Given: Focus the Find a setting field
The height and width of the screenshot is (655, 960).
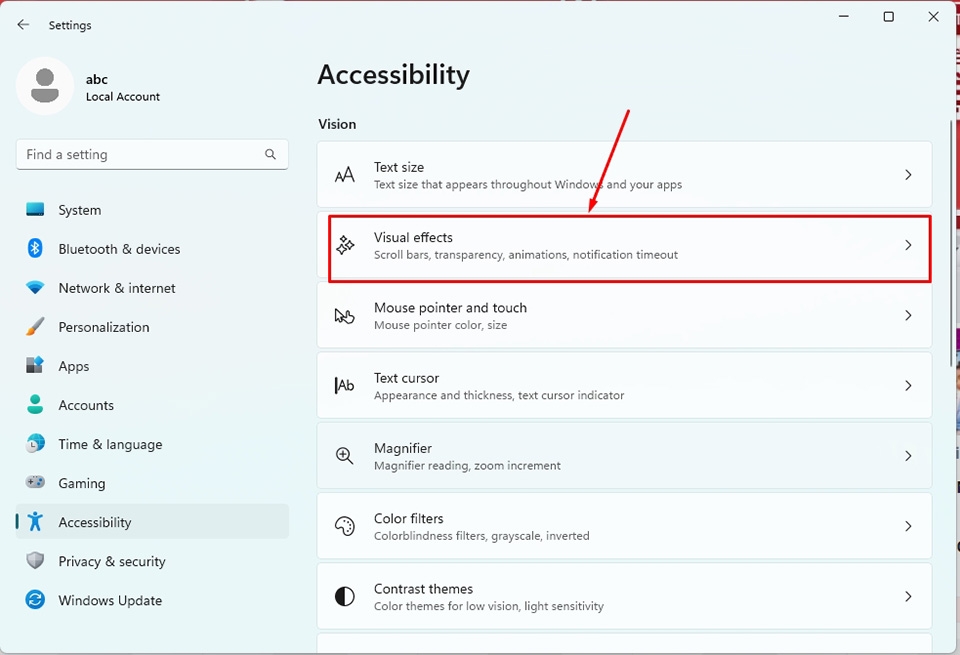Looking at the screenshot, I should pyautogui.click(x=140, y=154).
